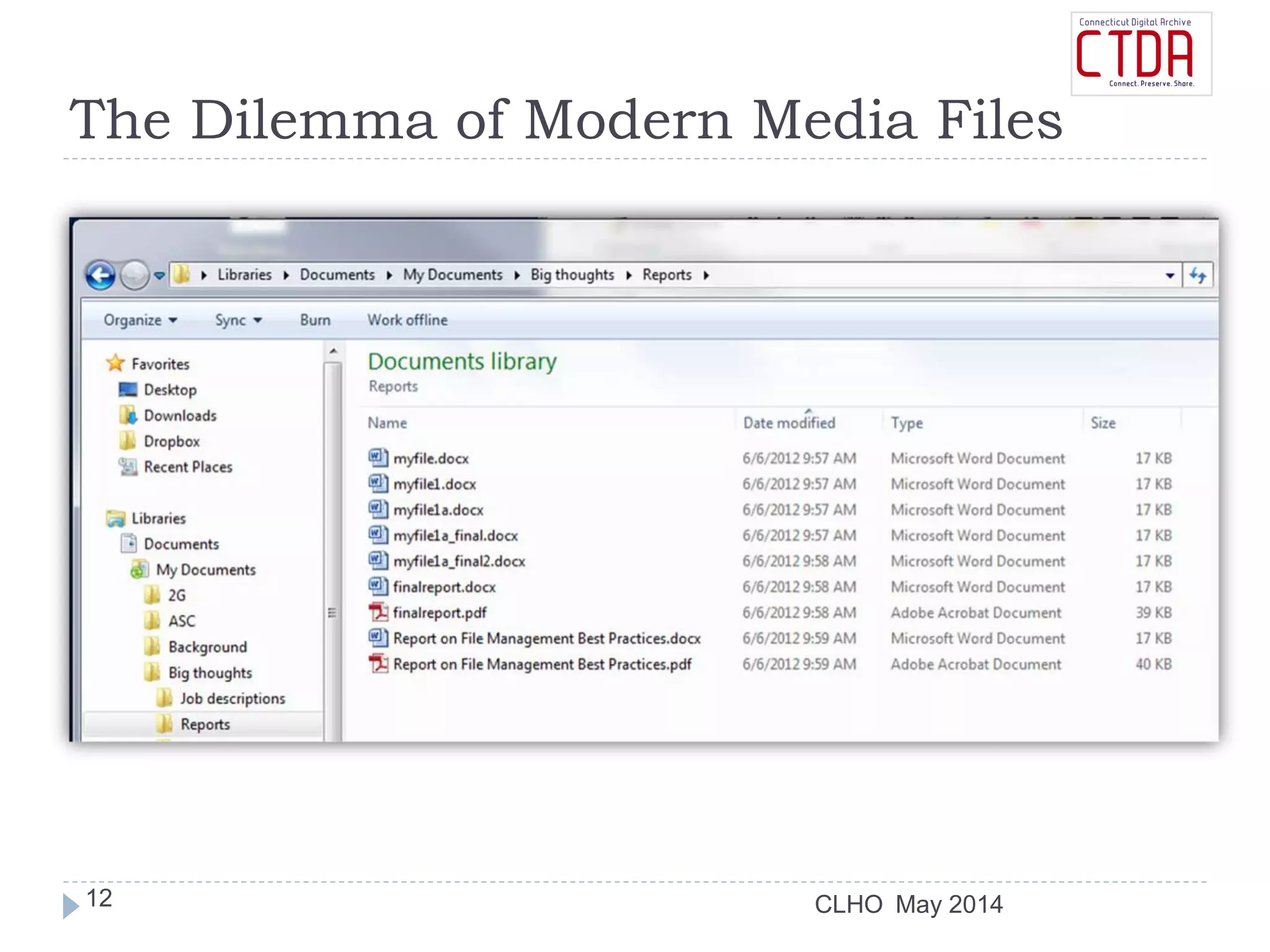Click Work offline in the toolbar
The height and width of the screenshot is (952, 1270).
click(x=407, y=320)
